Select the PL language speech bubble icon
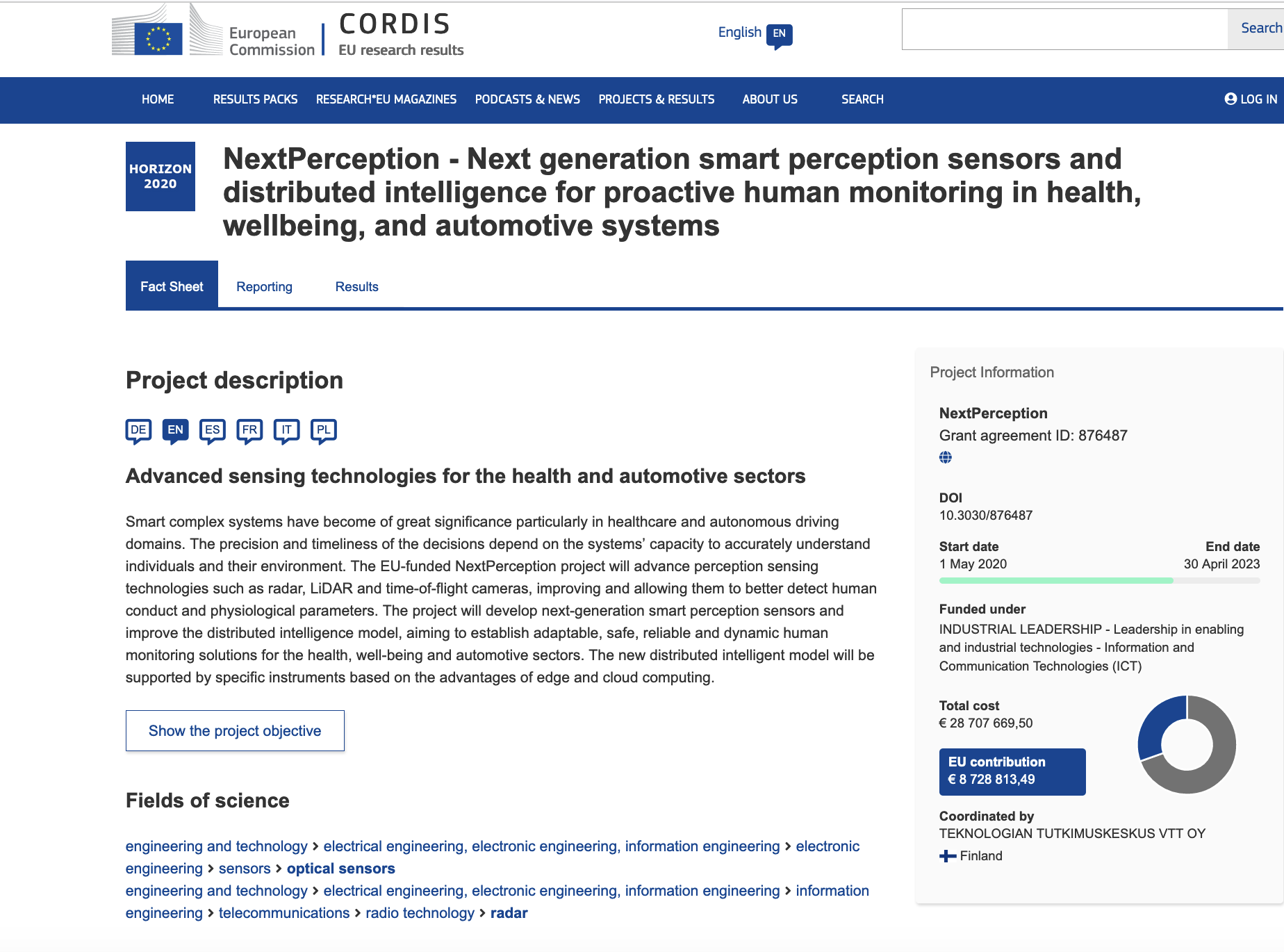Screen dimensions: 1284x952 point(324,430)
